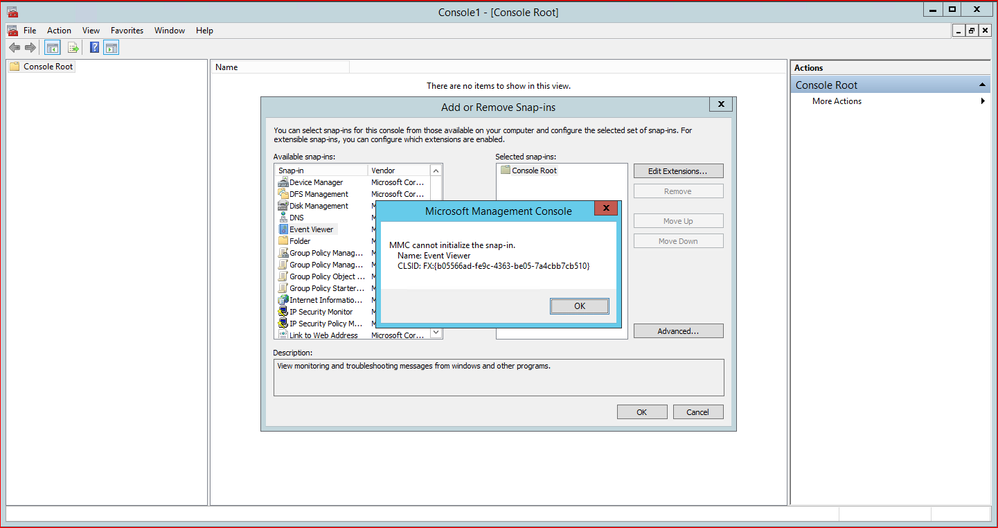The image size is (998, 528).
Task: Click the CLSID text in error message
Action: 493,266
